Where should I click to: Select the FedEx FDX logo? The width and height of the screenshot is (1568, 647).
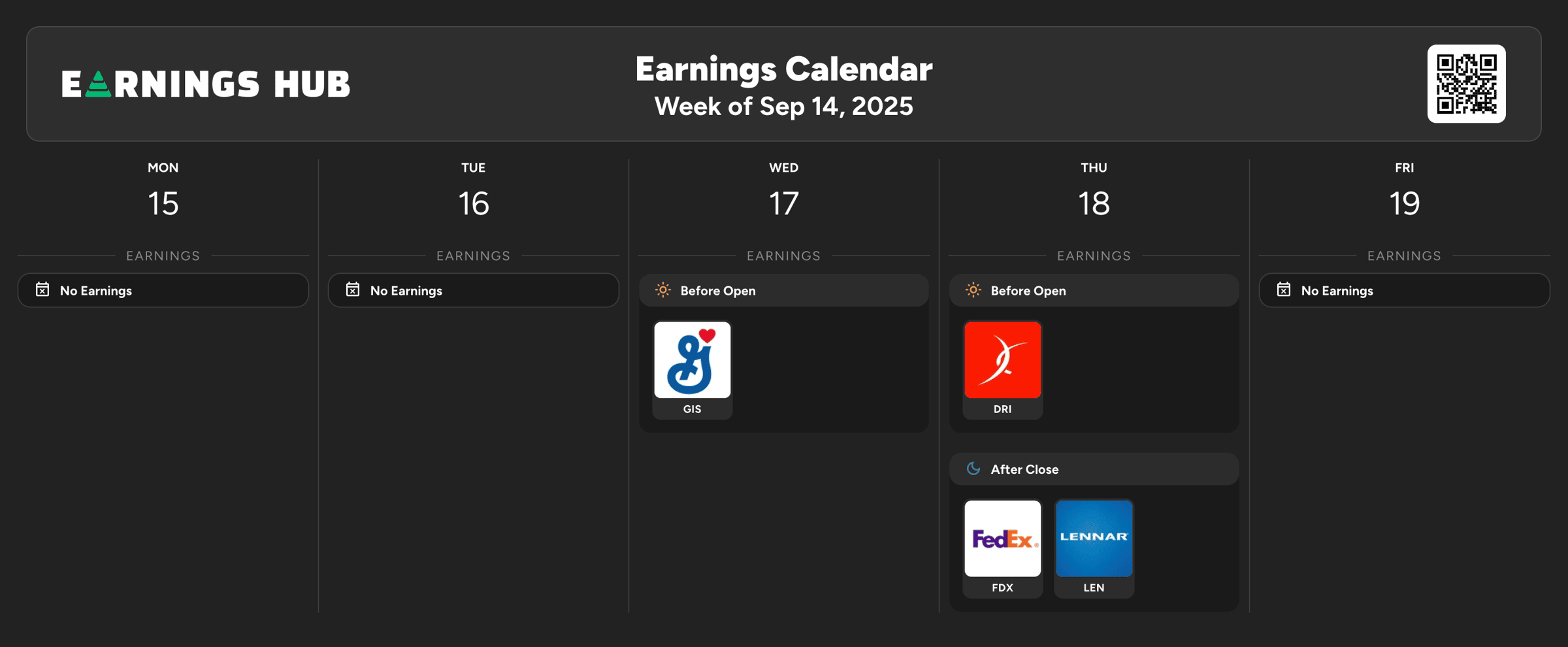(x=1002, y=538)
